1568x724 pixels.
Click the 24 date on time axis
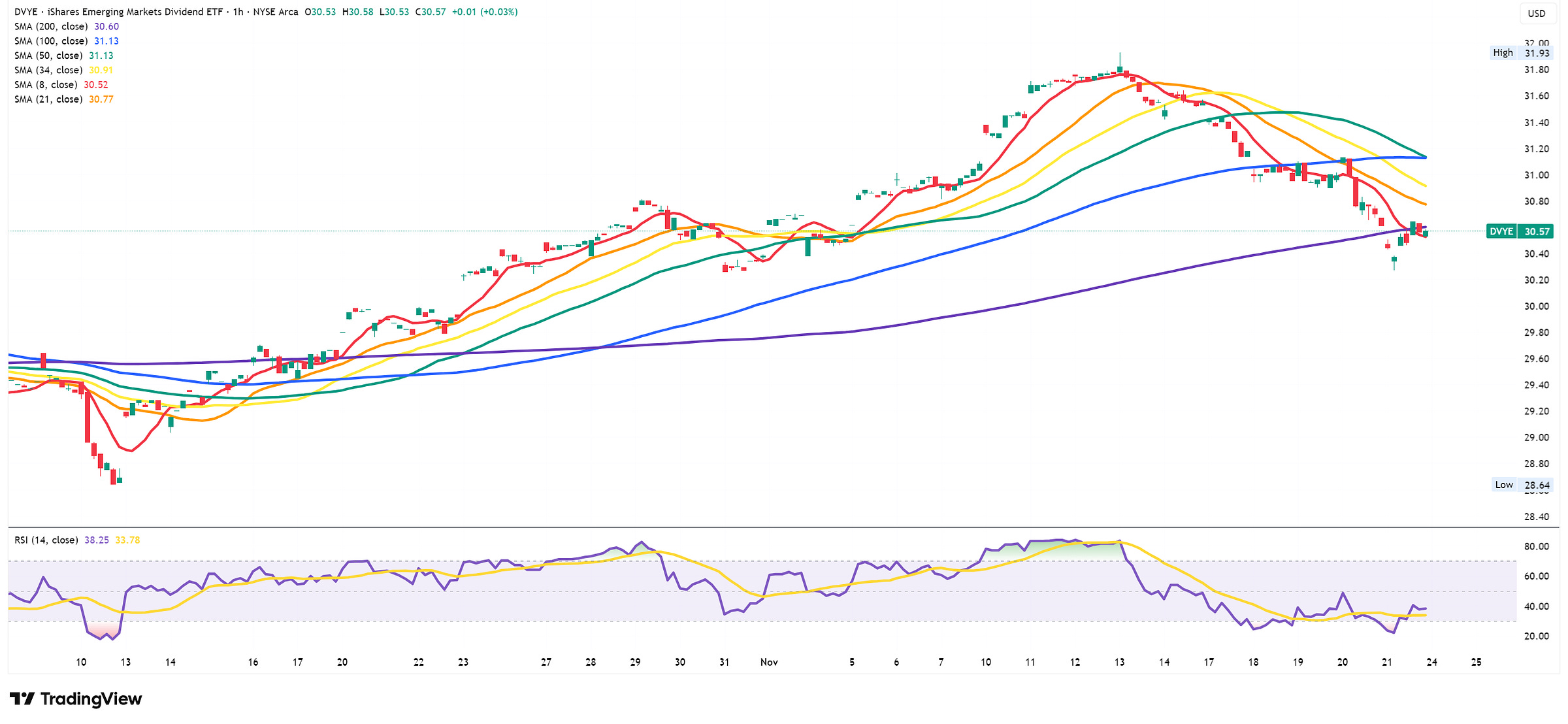coord(1431,662)
